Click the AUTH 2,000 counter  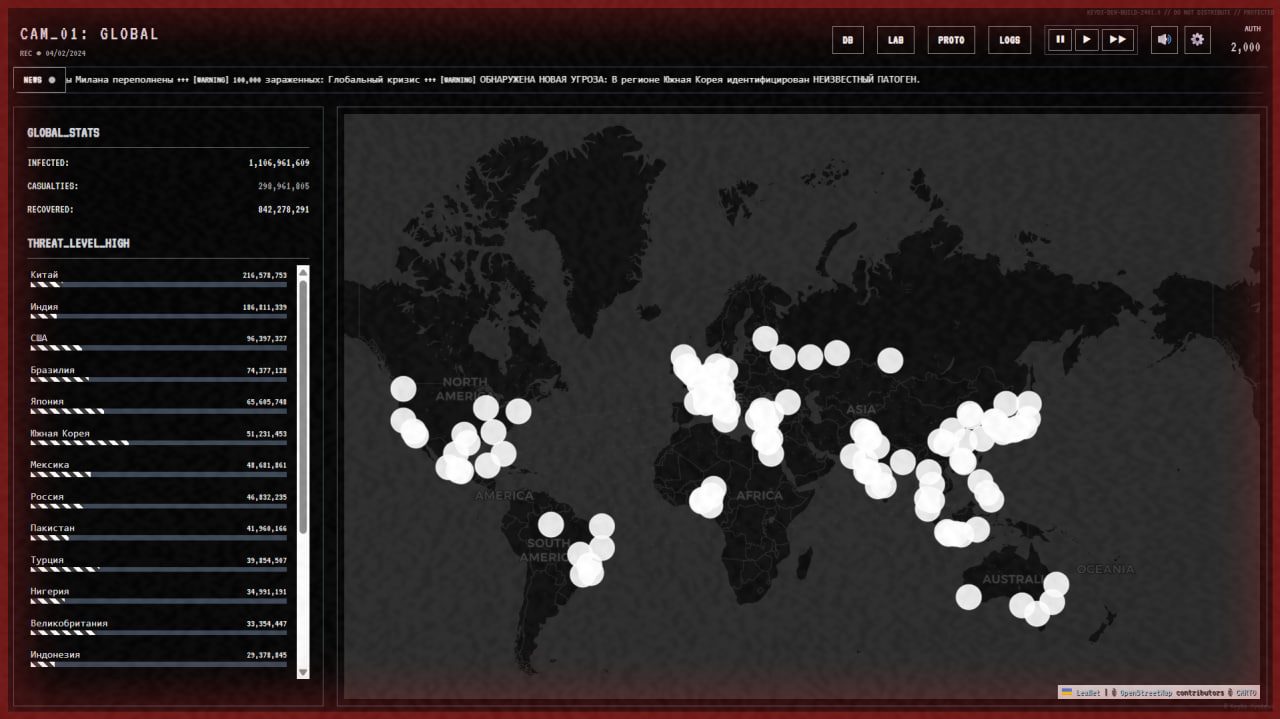pyautogui.click(x=1245, y=40)
